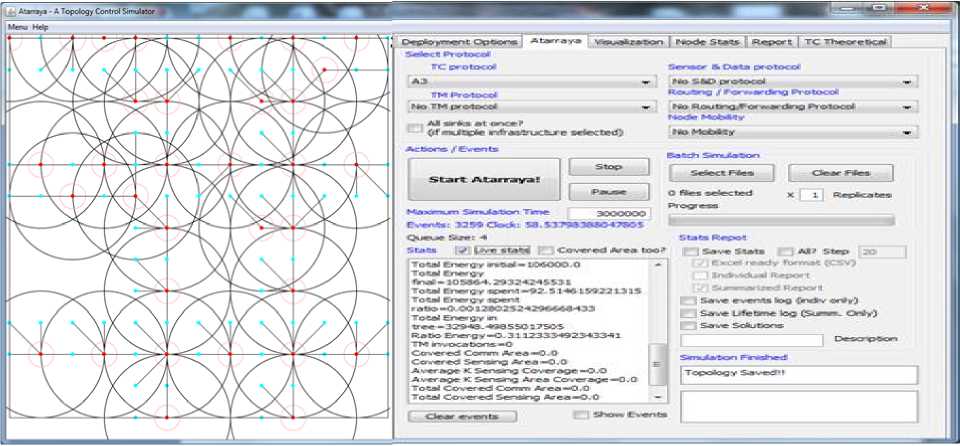Open the Sensor & Data protocol dropdown
Viewport: 960px width, 446px height.
(792, 81)
